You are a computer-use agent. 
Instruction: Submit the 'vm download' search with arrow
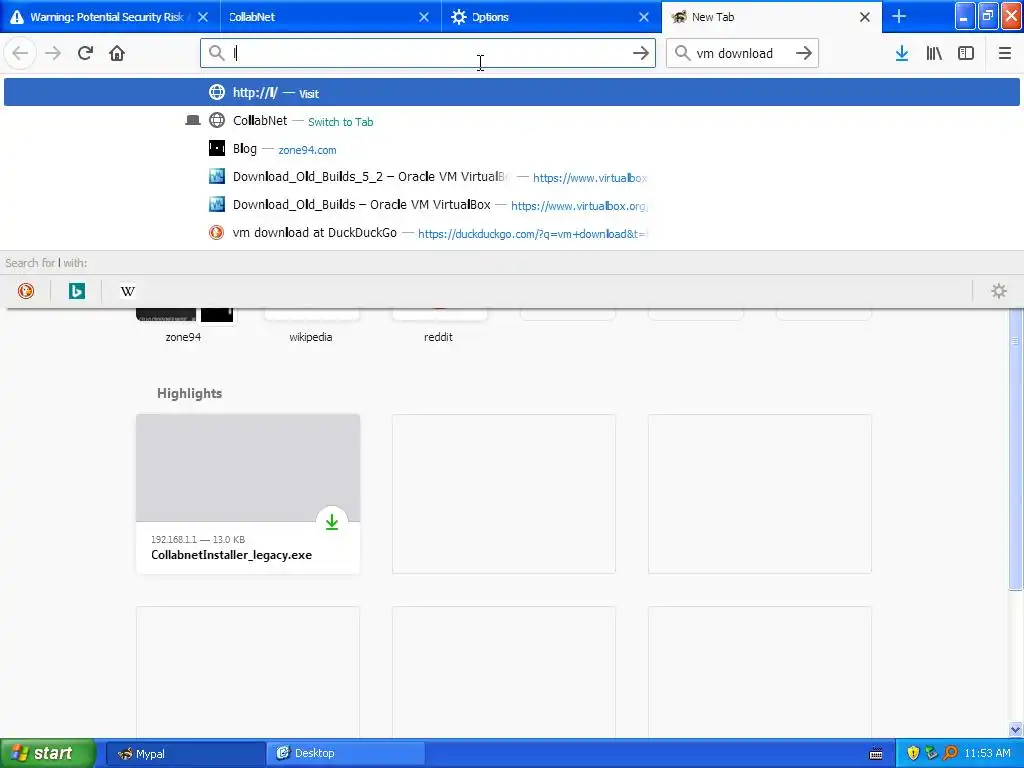pos(804,53)
